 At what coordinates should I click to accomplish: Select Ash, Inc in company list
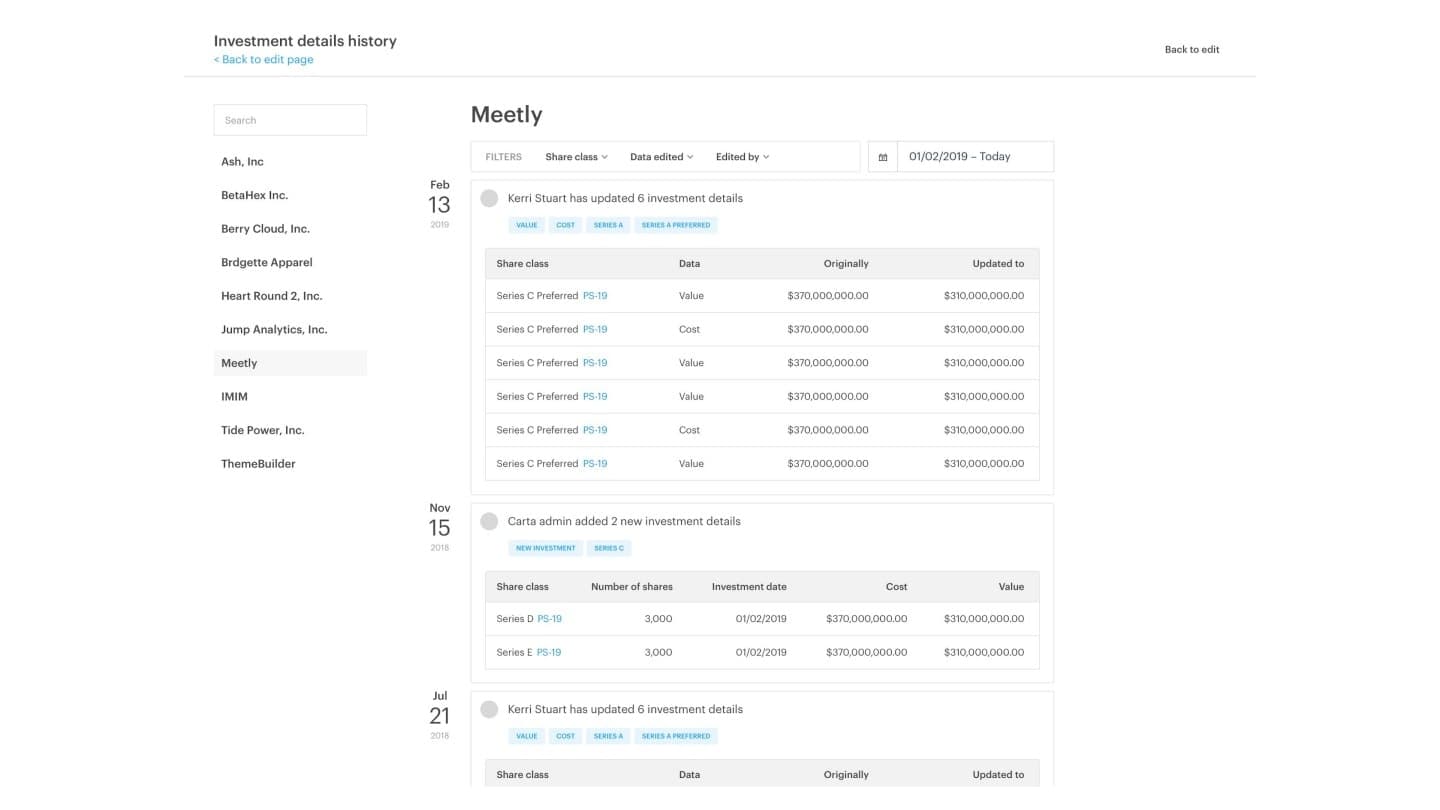click(x=242, y=161)
